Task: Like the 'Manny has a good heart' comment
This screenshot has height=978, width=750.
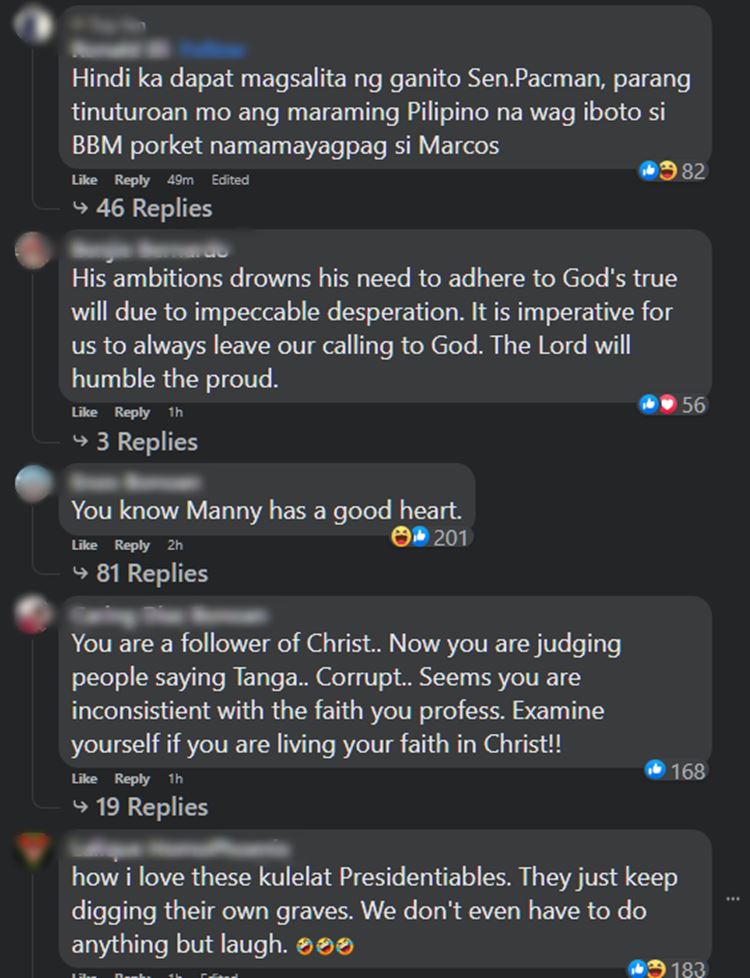Action: click(84, 545)
